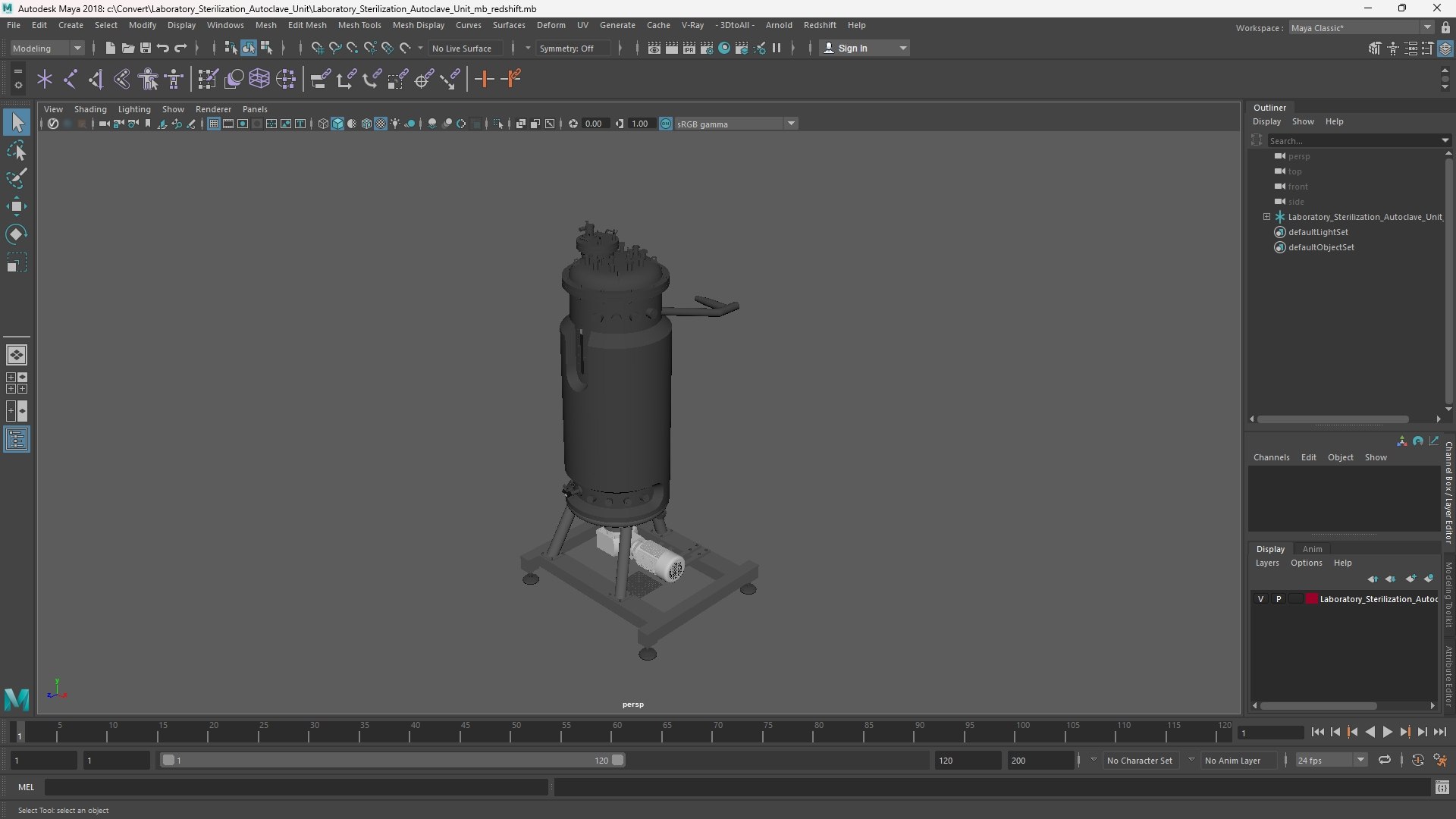Click the snap to grid icon
The image size is (1456, 819).
click(x=318, y=48)
